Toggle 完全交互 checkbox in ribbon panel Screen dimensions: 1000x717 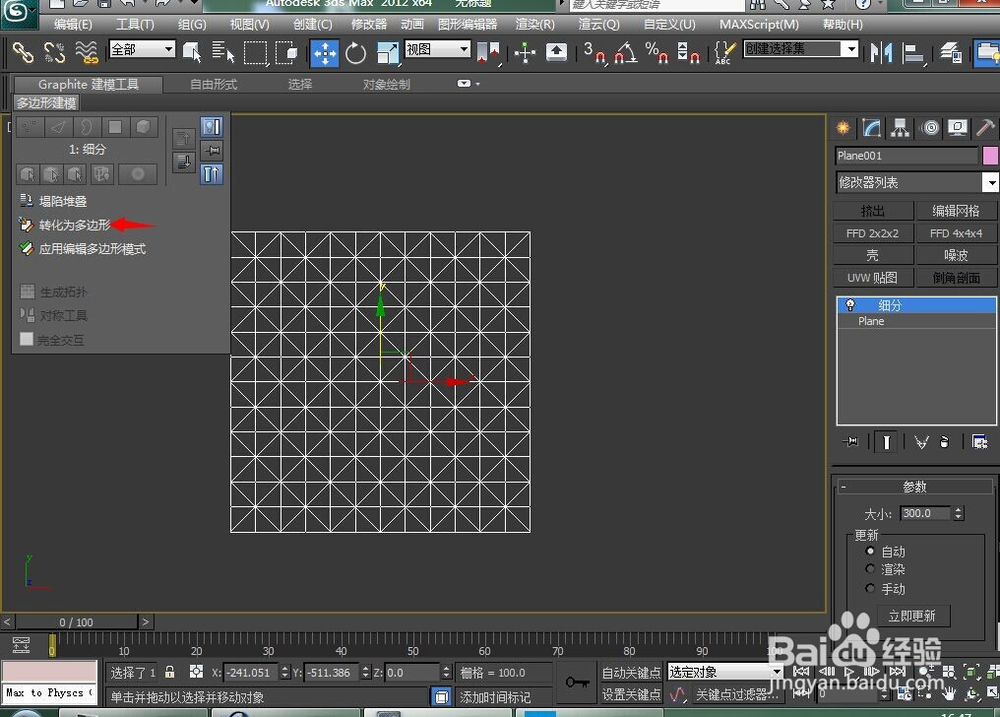26,339
